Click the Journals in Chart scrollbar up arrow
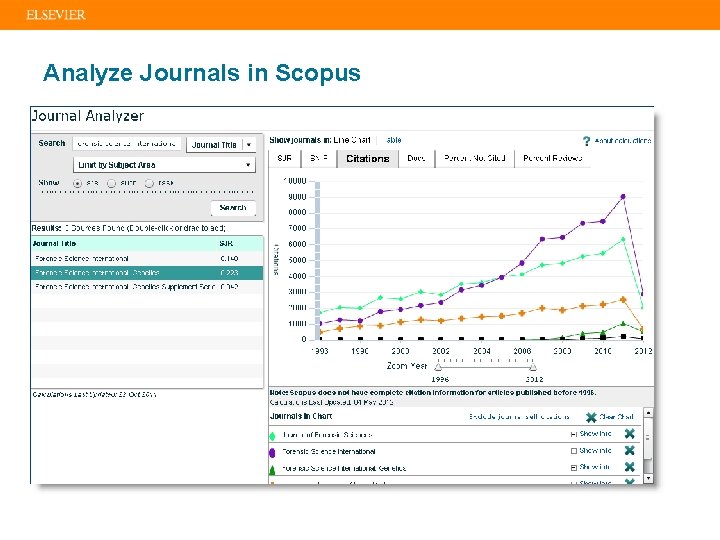 (x=648, y=413)
